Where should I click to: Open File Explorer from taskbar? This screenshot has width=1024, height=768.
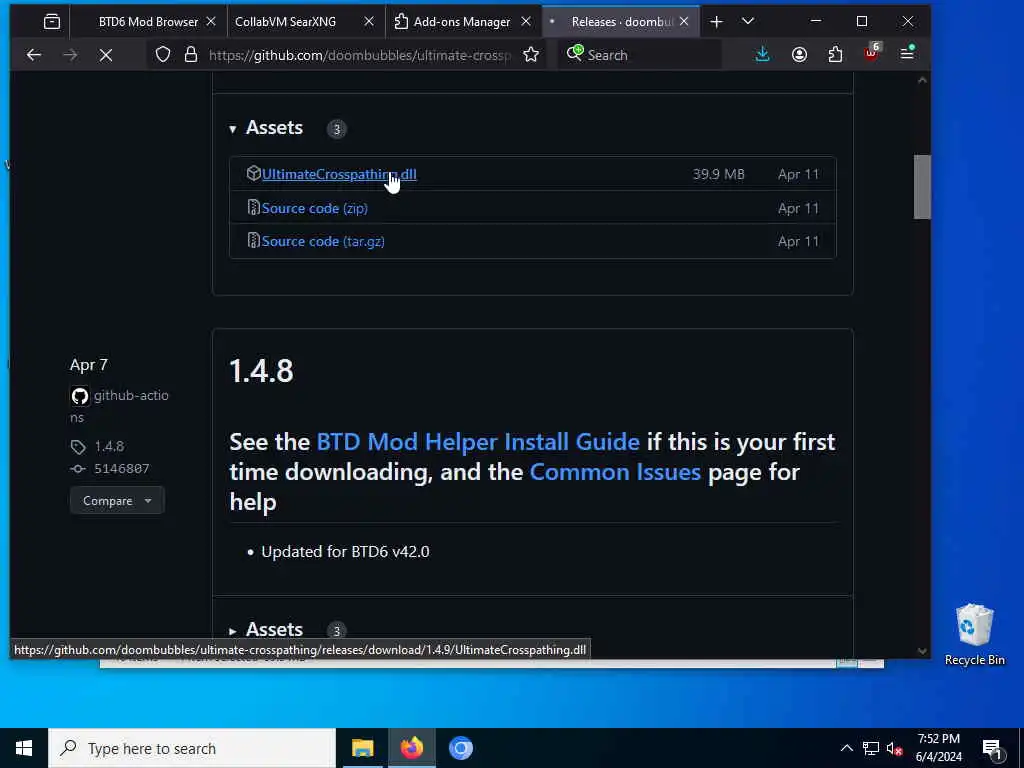tap(362, 748)
